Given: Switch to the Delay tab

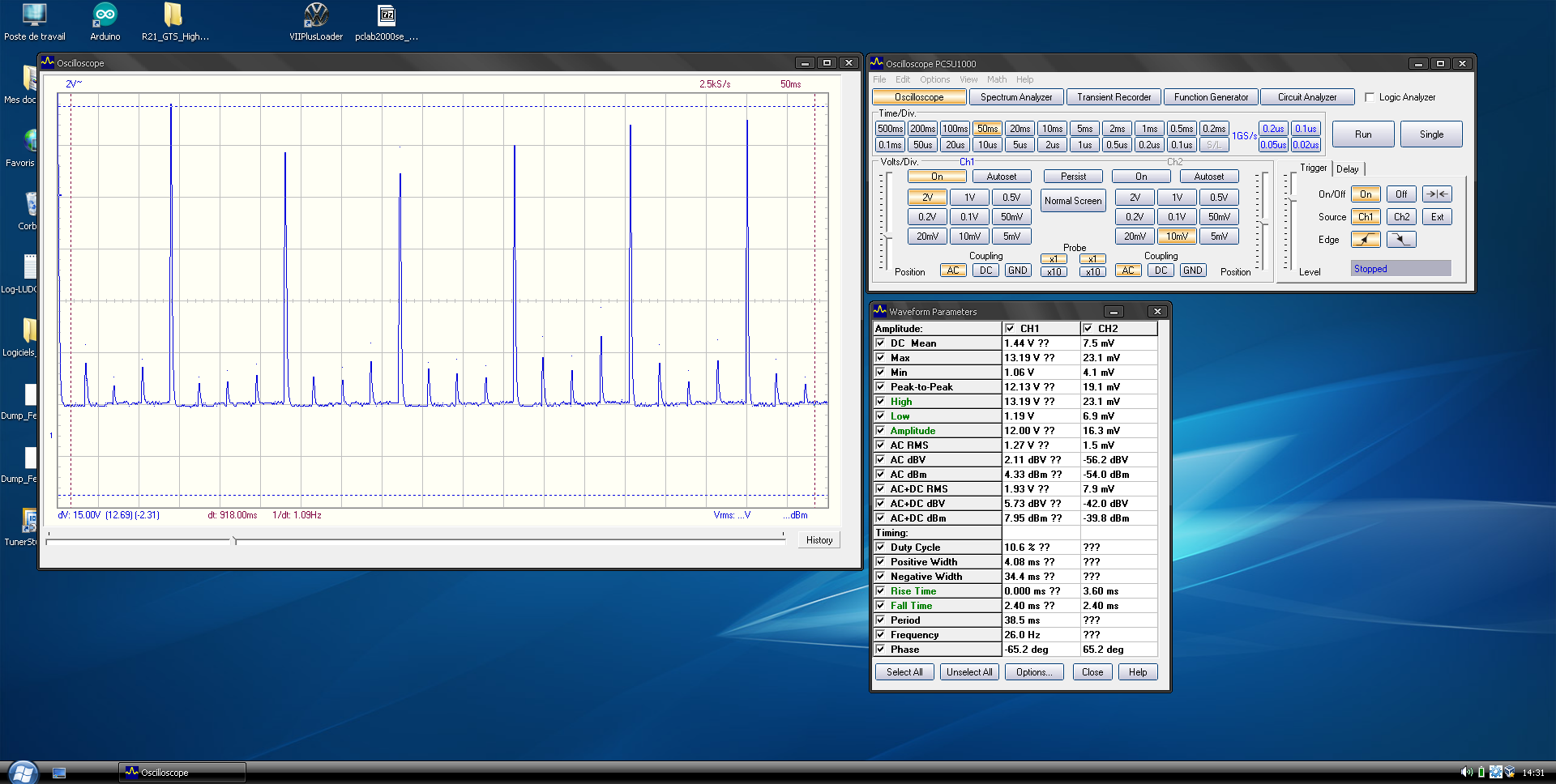Looking at the screenshot, I should (x=1348, y=169).
